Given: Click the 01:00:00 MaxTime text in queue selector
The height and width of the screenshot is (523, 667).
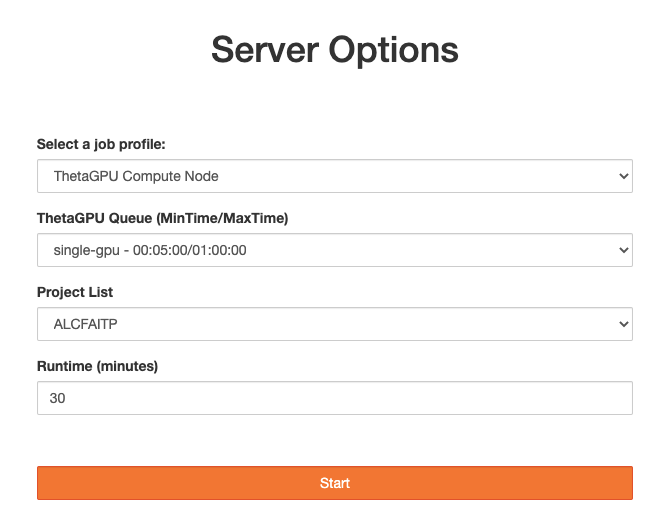Looking at the screenshot, I should (219, 250).
